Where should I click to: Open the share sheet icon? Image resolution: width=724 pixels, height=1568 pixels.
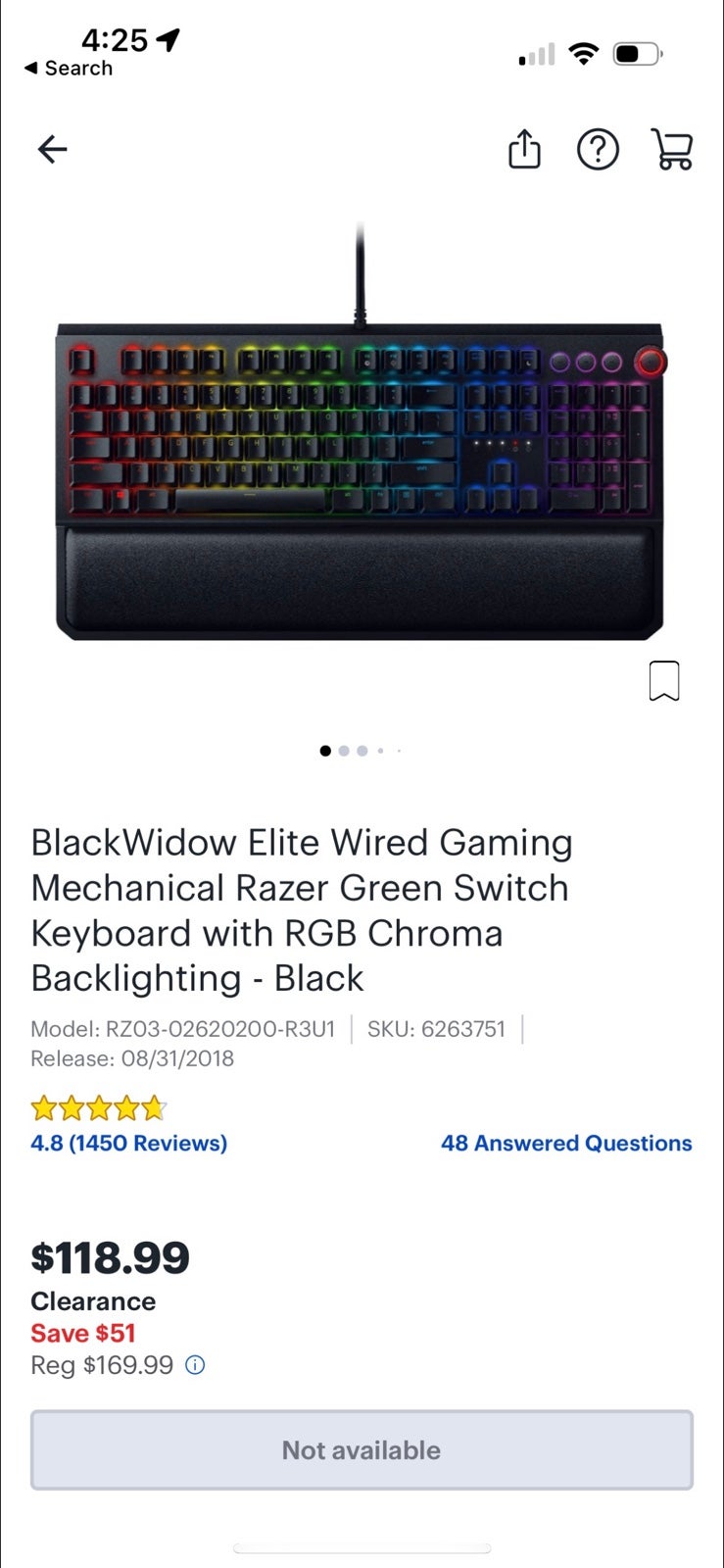[524, 149]
